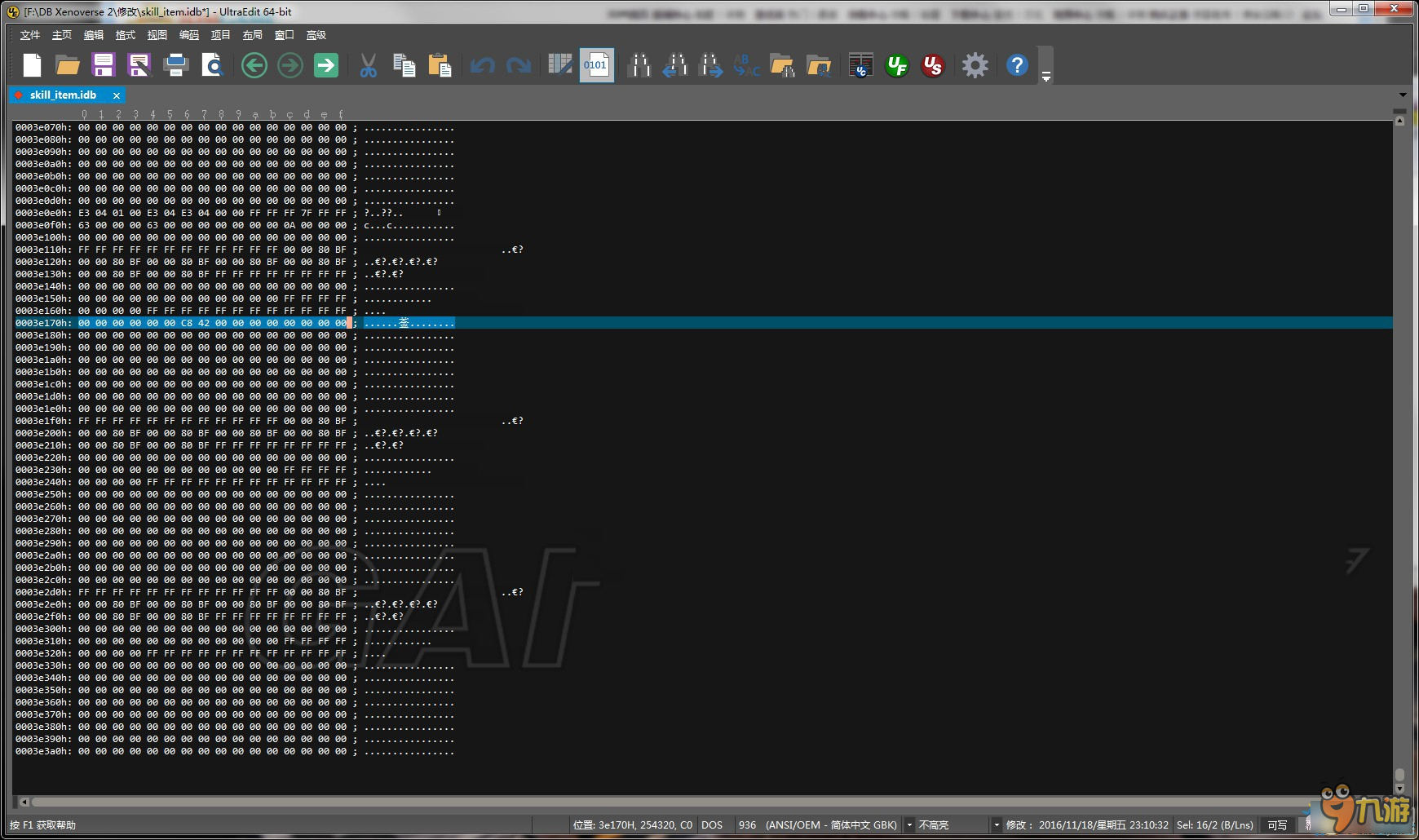
Task: Cut selection with the scissors icon
Action: tap(369, 65)
